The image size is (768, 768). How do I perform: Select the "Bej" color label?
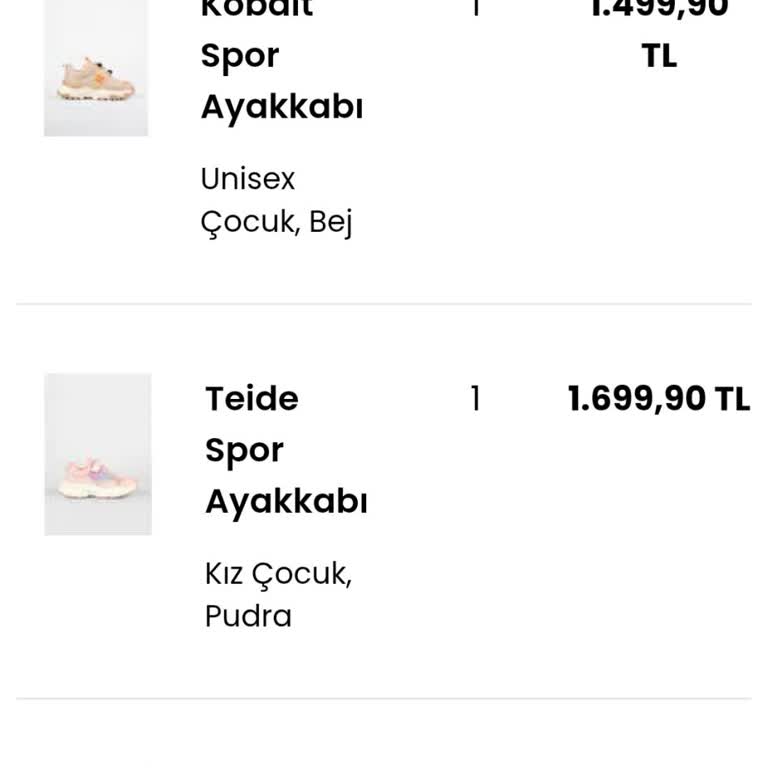click(x=330, y=221)
